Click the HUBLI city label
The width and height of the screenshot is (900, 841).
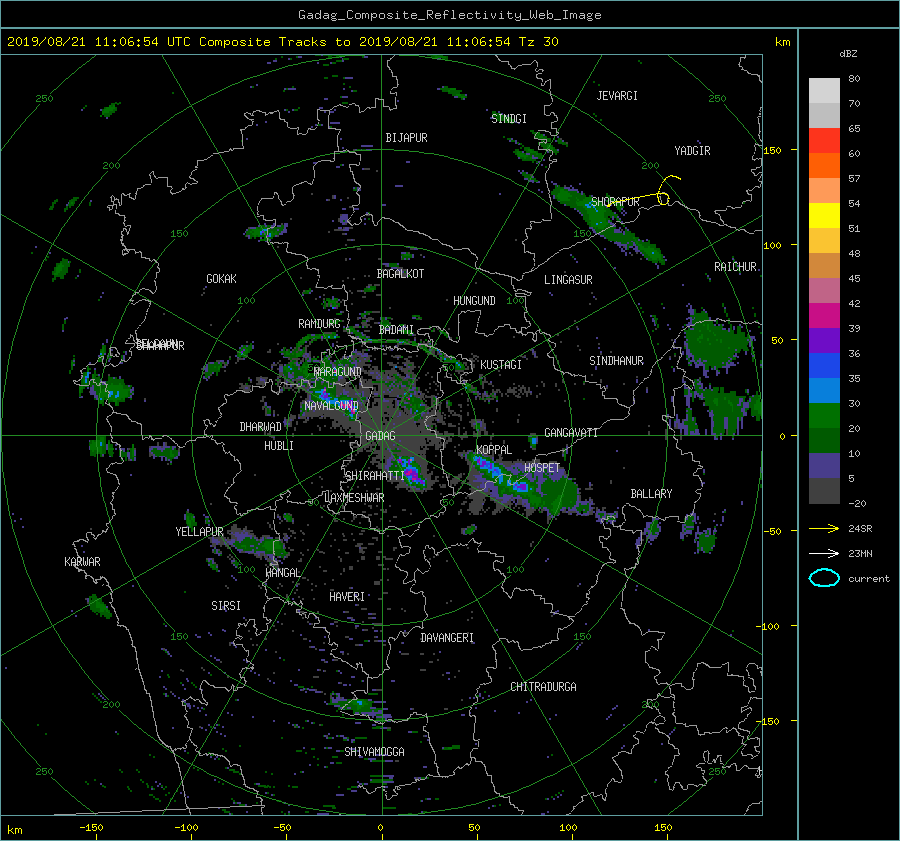tap(279, 446)
